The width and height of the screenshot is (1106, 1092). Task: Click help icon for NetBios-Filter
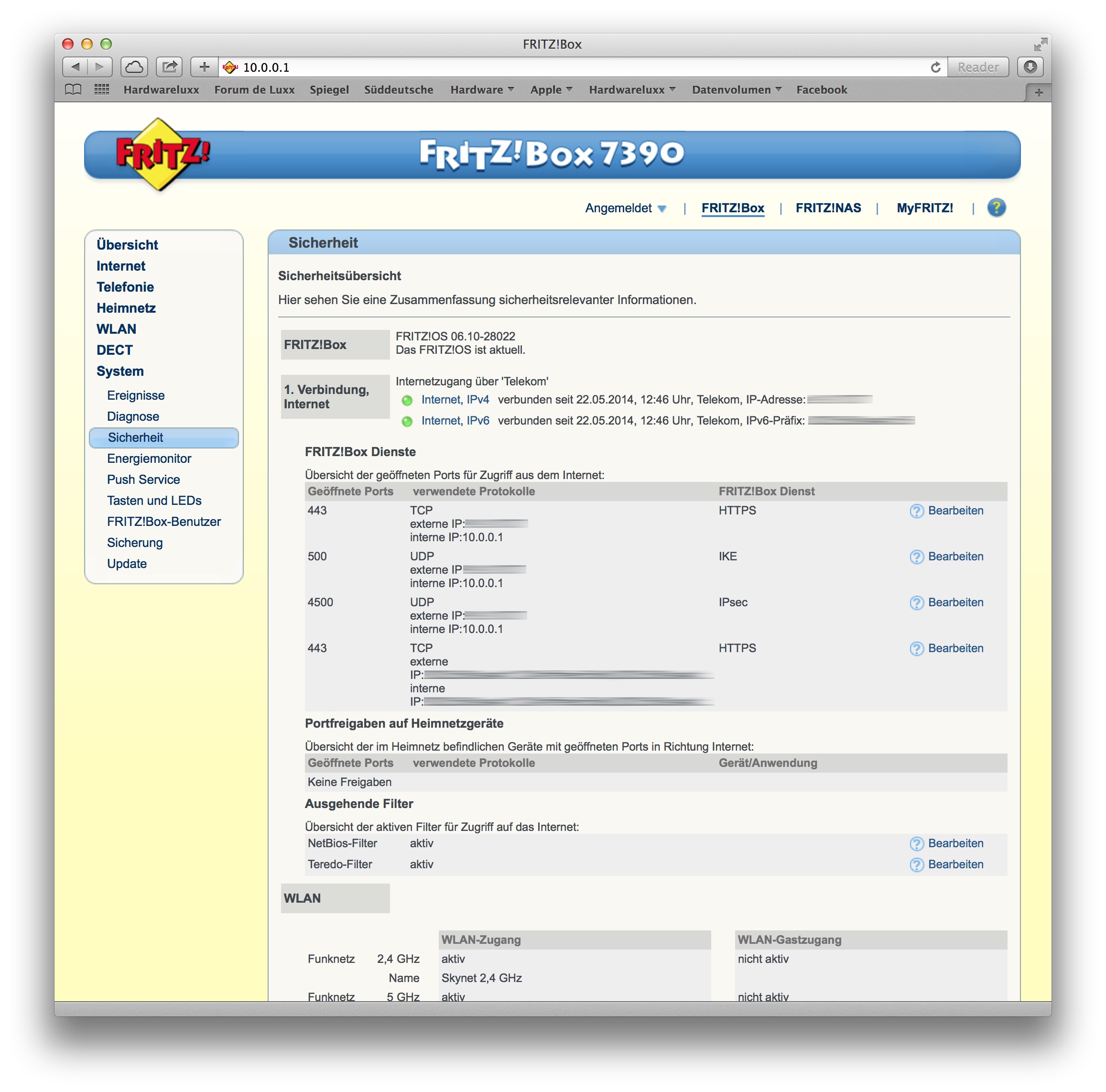click(917, 843)
